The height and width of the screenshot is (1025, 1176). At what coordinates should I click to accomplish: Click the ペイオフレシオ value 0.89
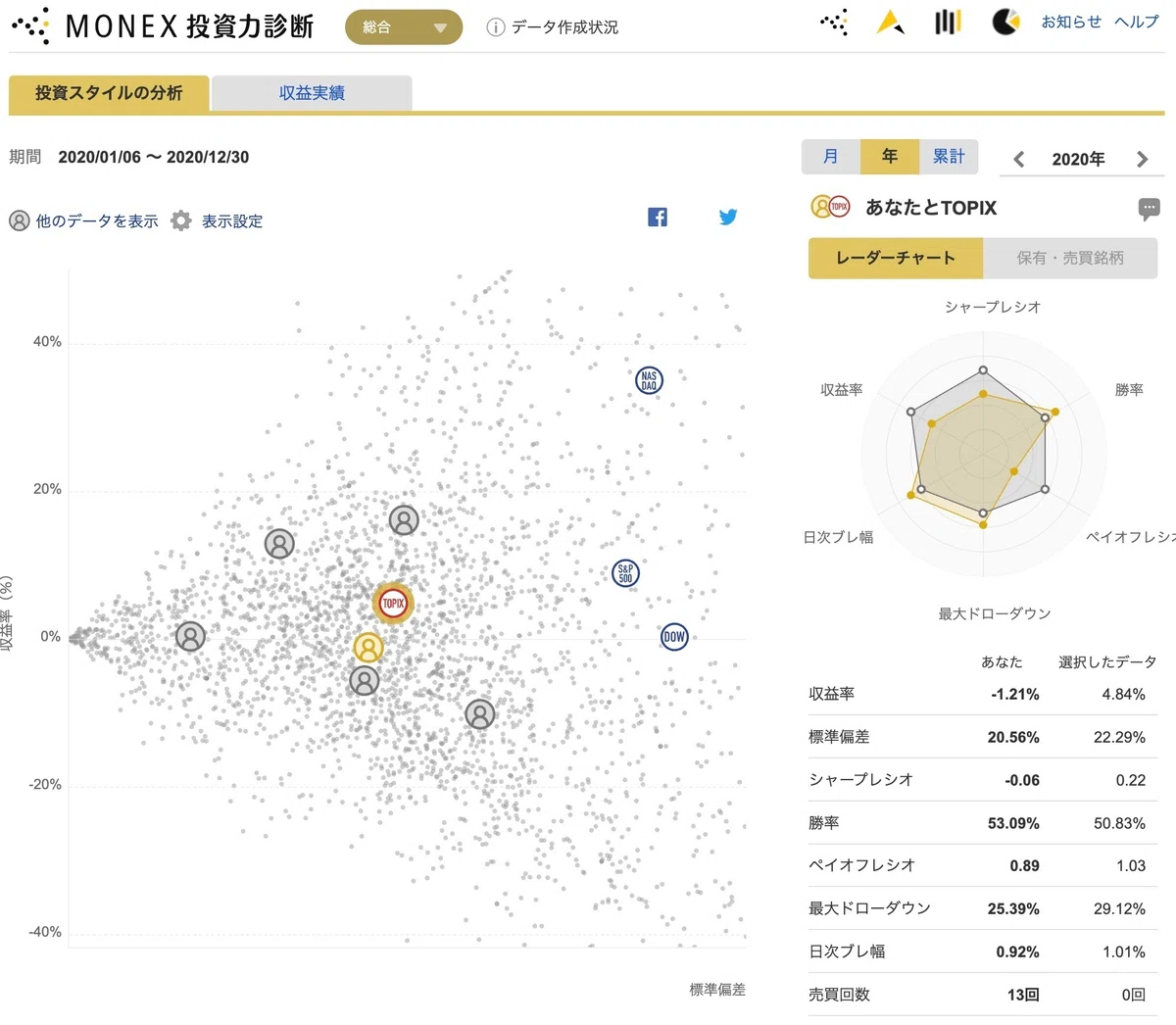tap(1025, 865)
